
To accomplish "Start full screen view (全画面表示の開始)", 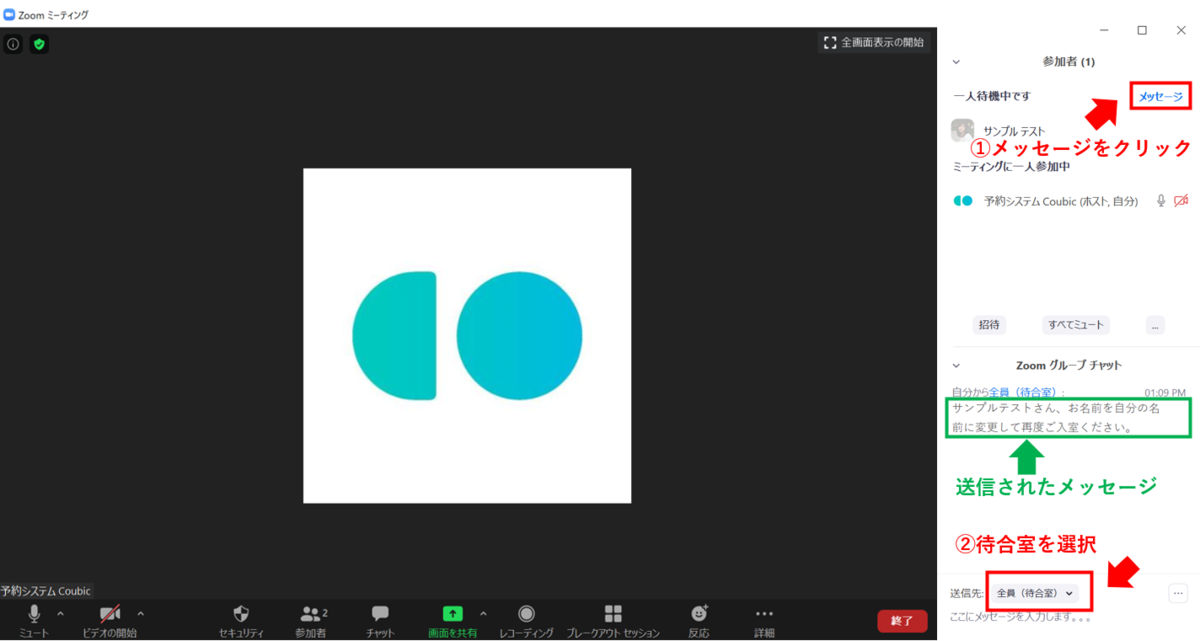I will 874,43.
